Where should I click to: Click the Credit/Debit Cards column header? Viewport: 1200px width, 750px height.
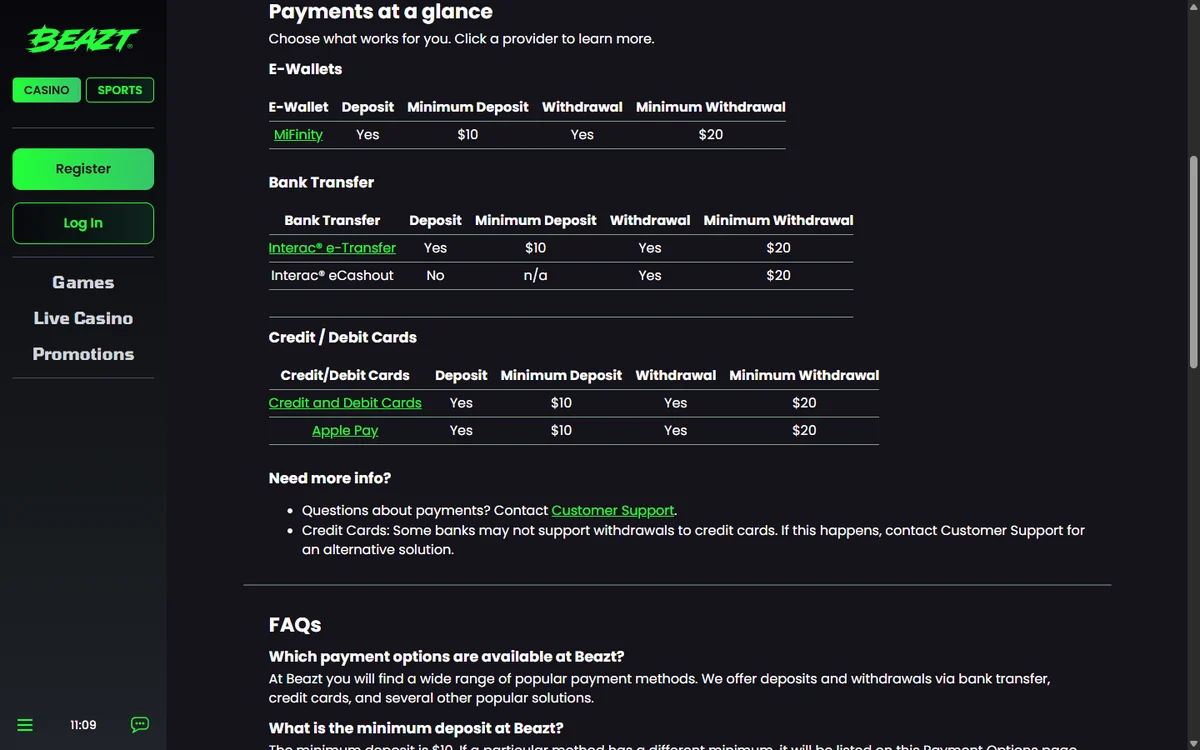pos(345,375)
